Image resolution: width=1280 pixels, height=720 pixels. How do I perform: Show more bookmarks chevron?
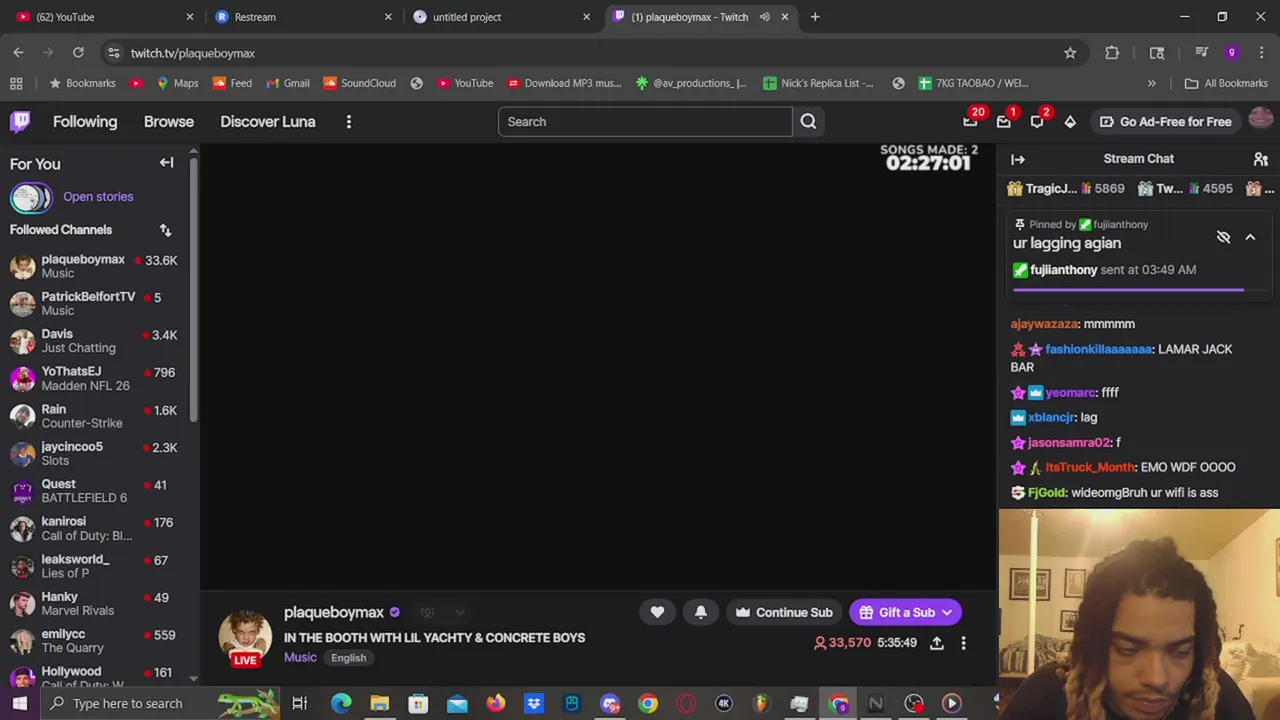click(1151, 83)
